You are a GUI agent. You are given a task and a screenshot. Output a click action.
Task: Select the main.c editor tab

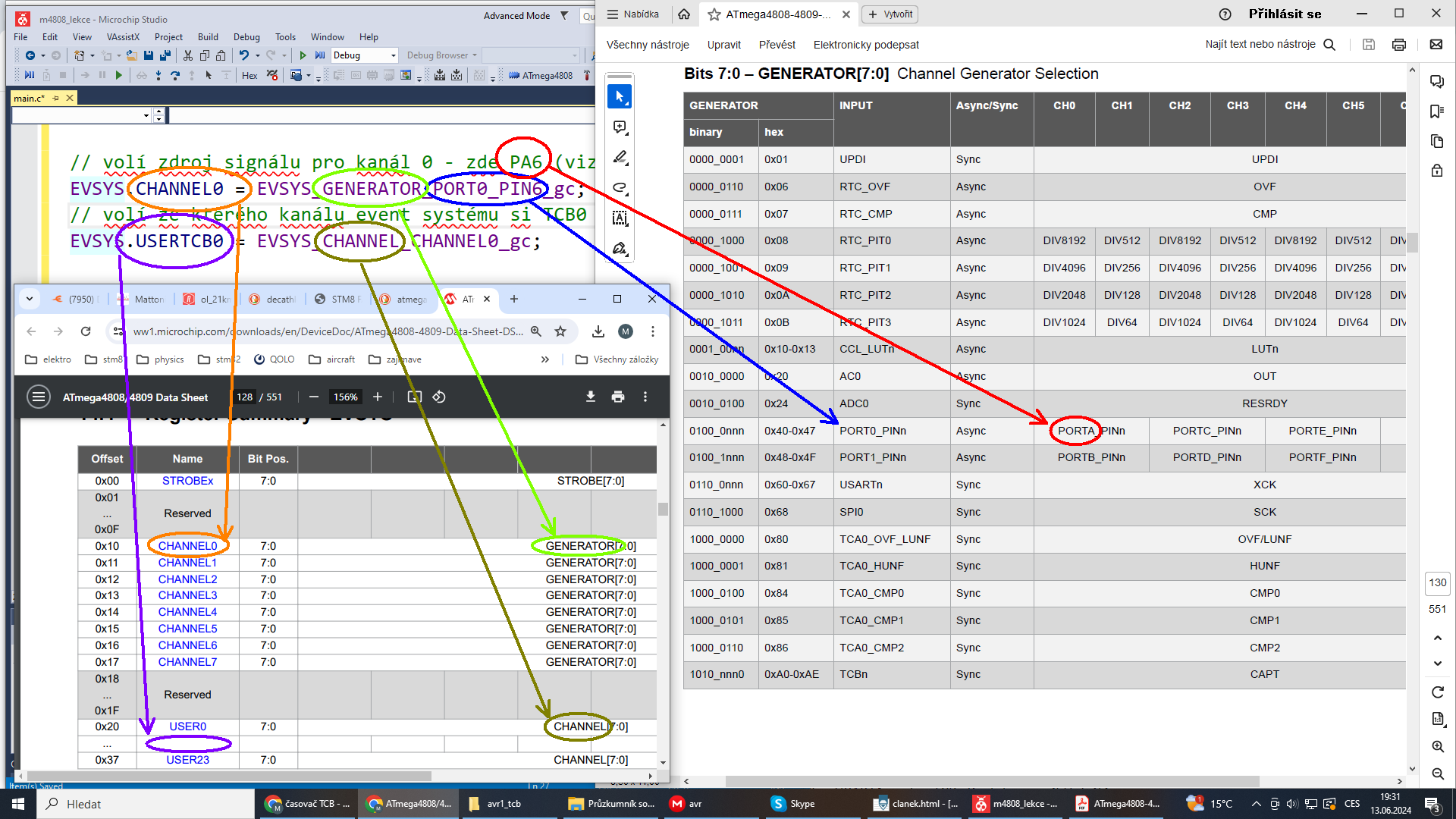click(30, 98)
